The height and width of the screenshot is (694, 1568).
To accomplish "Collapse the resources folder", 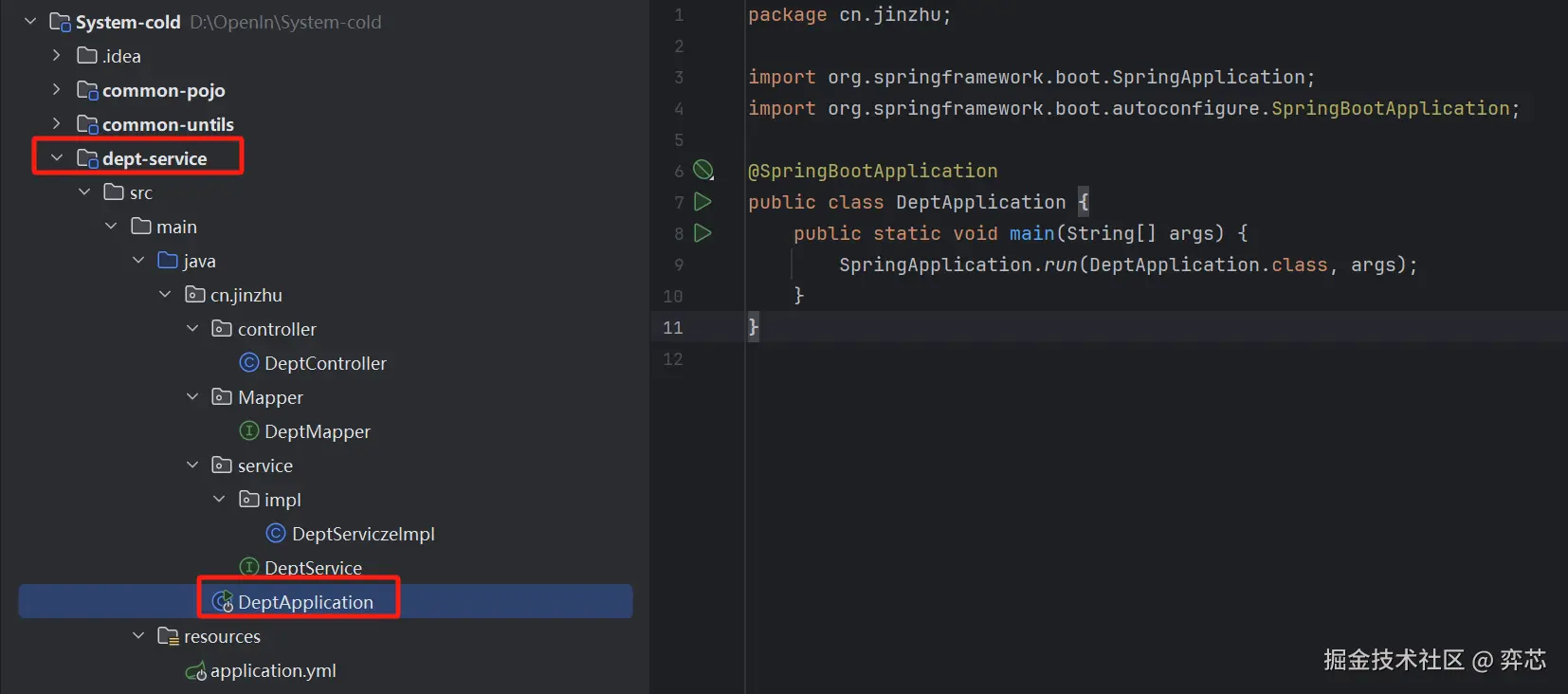I will (138, 635).
